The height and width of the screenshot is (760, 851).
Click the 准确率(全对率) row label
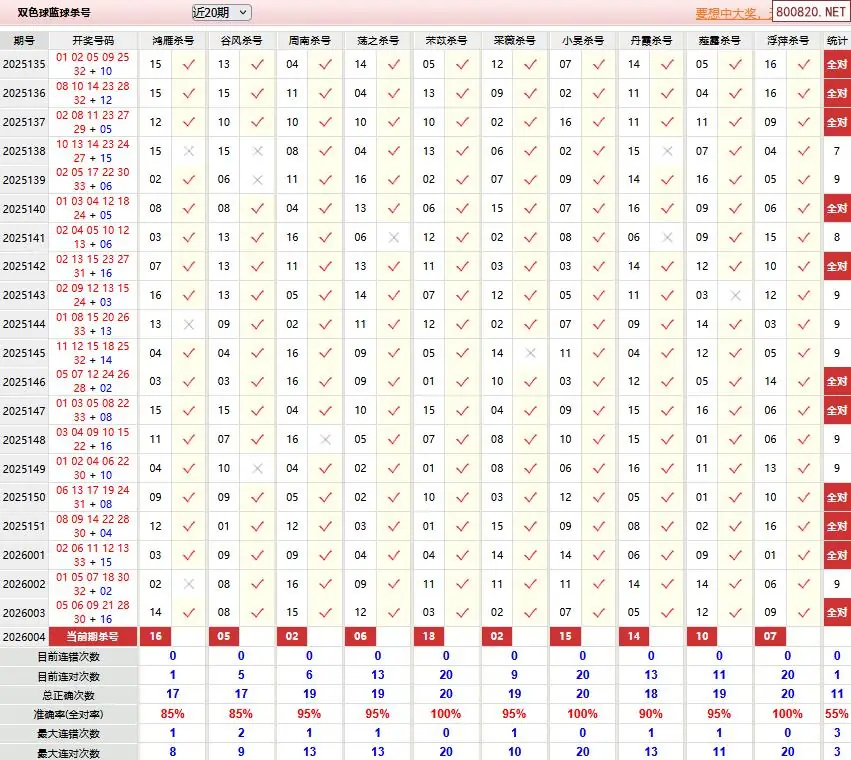tap(69, 714)
